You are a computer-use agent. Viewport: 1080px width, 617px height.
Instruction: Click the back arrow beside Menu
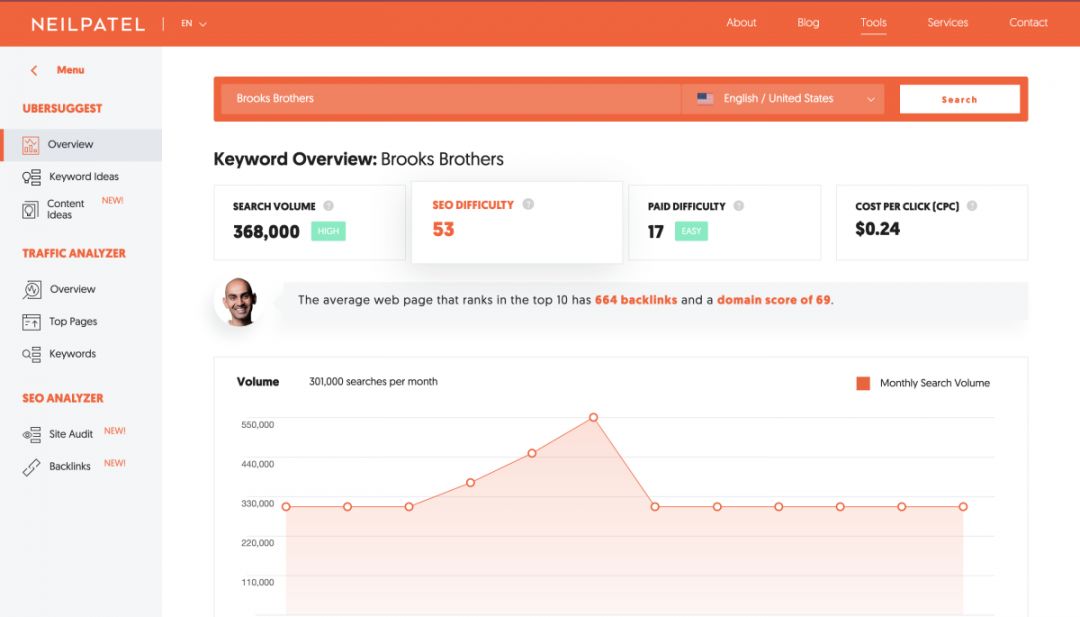(34, 70)
